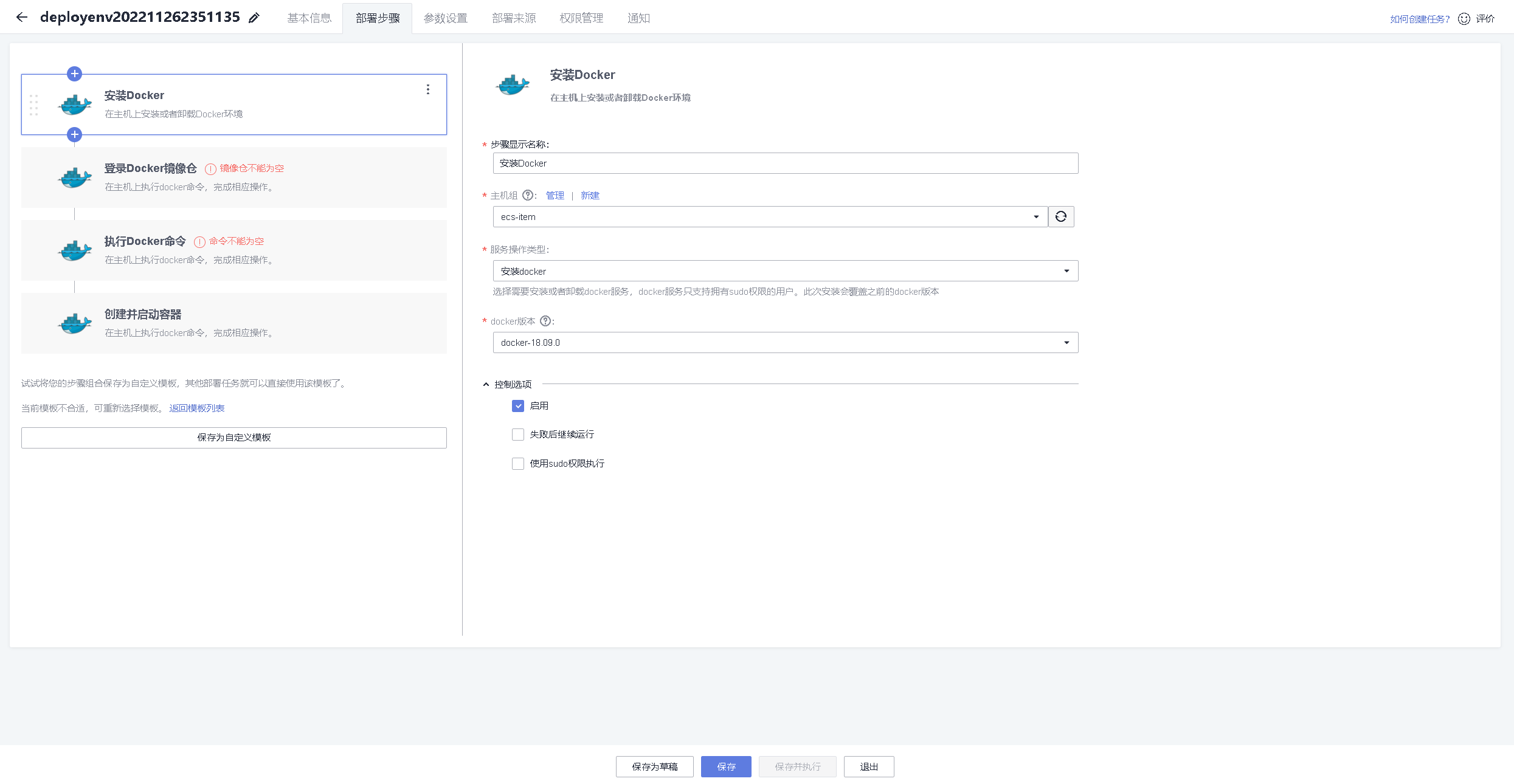Open three-dot menu on 安装Docker step

[428, 89]
